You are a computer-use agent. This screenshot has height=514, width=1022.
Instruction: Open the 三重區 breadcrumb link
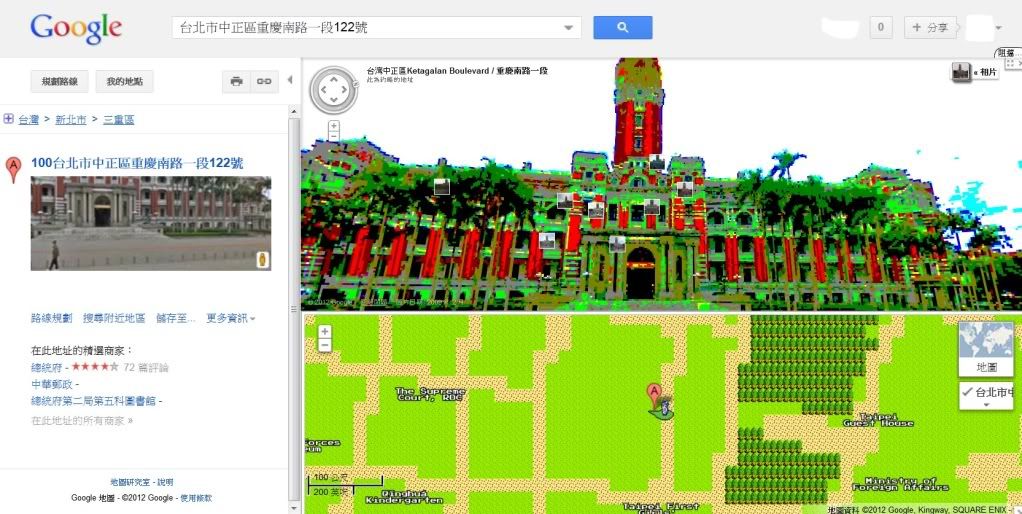(x=119, y=120)
